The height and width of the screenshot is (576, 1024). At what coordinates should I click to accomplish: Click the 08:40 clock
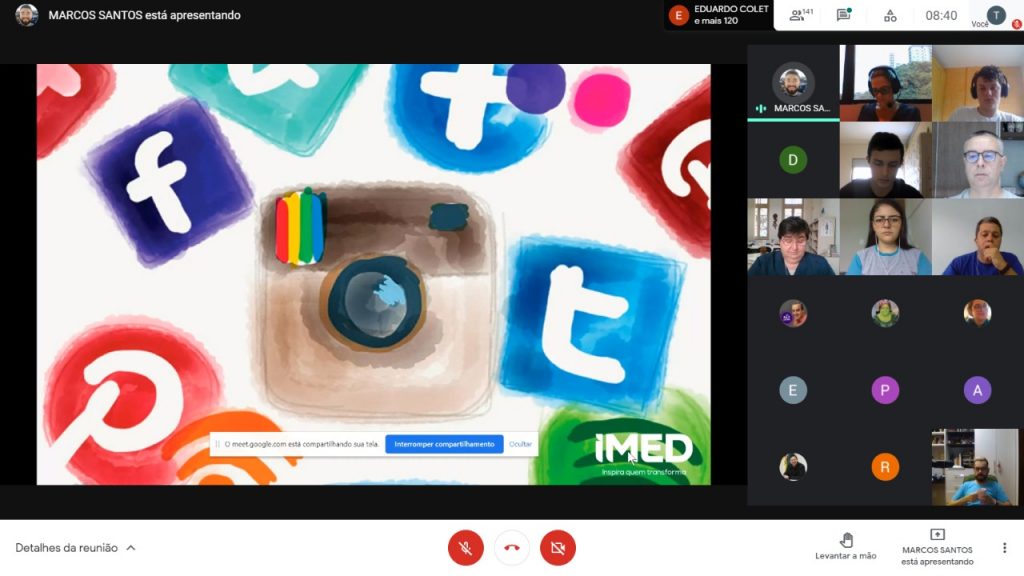[940, 16]
